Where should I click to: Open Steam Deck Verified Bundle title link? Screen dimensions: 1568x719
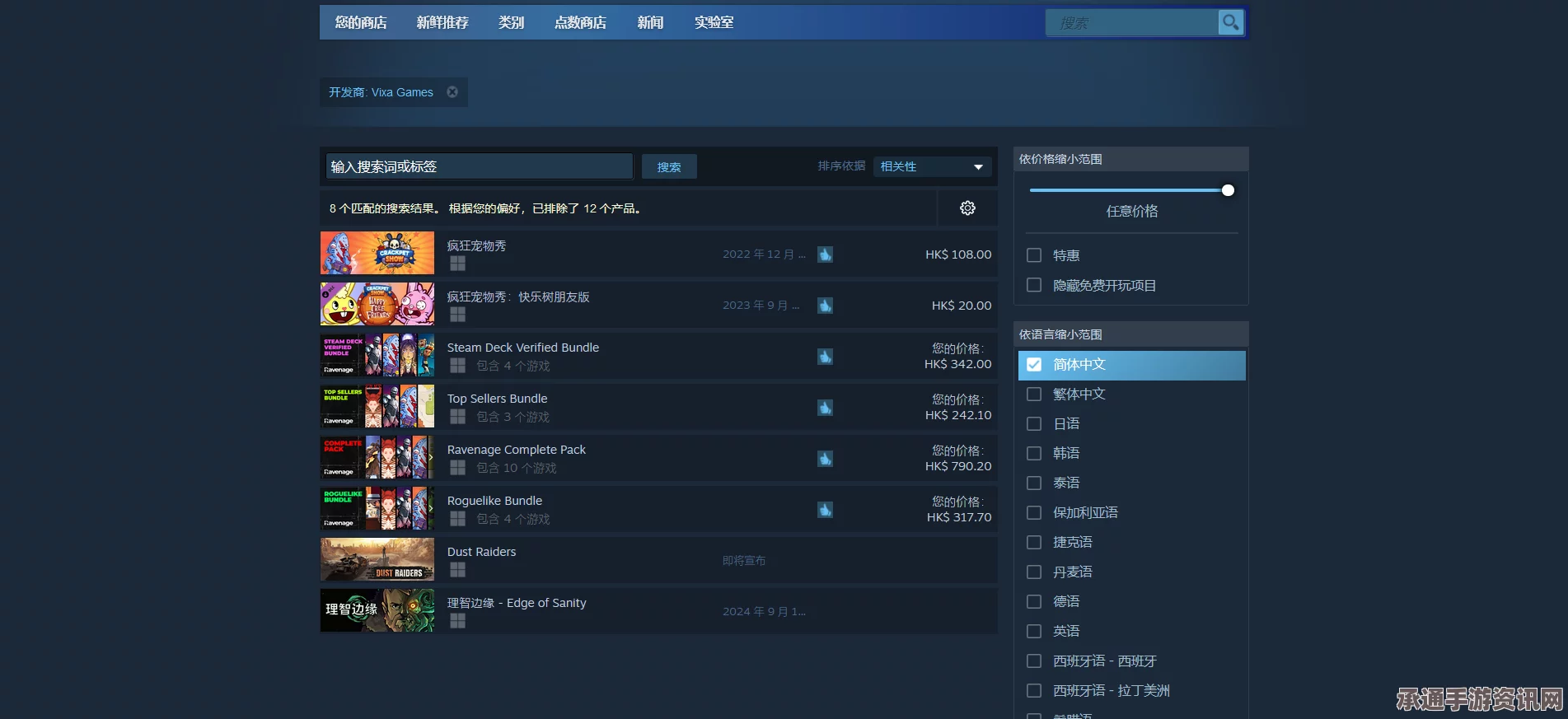(523, 348)
